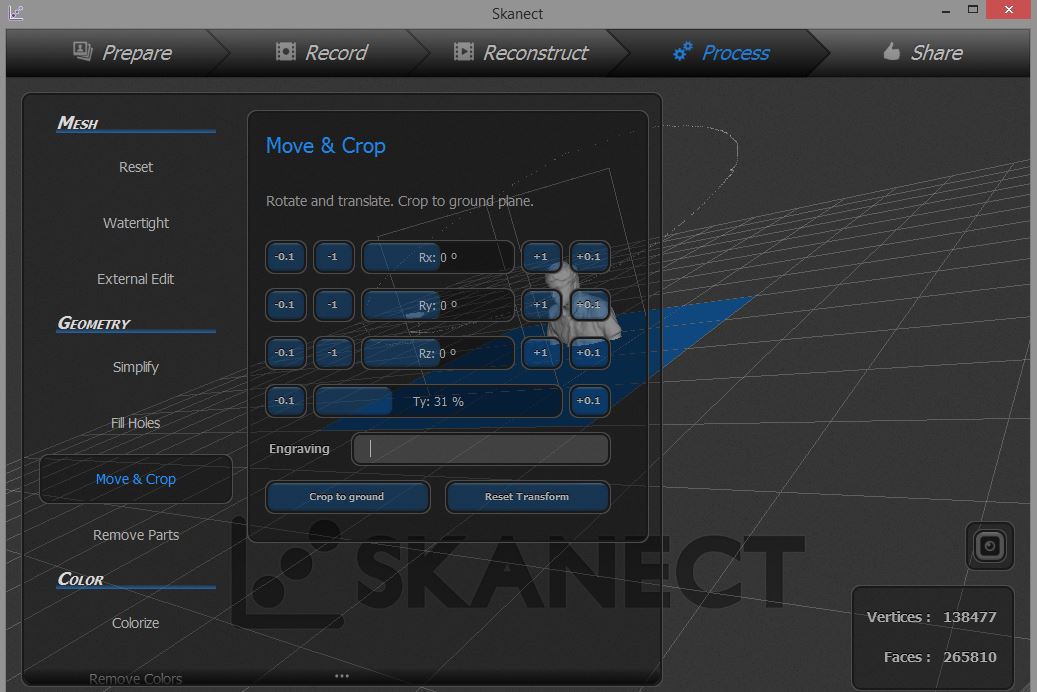
Task: Increase Ty by 0.1
Action: pyautogui.click(x=589, y=401)
